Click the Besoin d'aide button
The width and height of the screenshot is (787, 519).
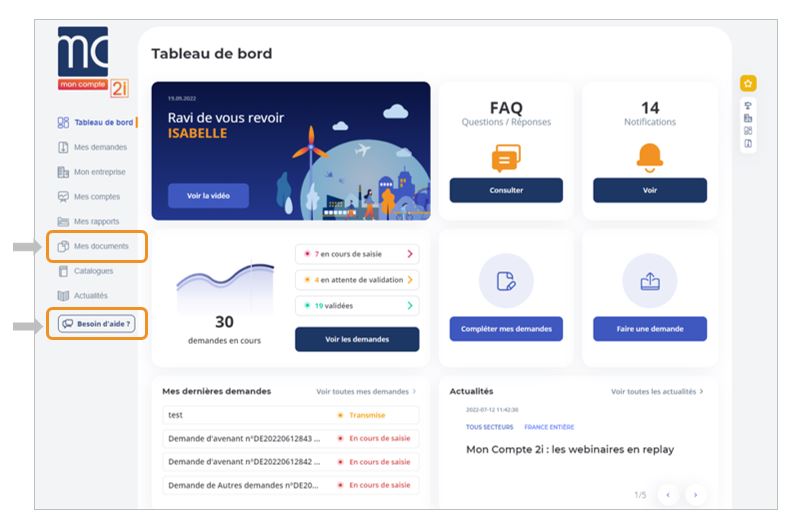(x=95, y=324)
